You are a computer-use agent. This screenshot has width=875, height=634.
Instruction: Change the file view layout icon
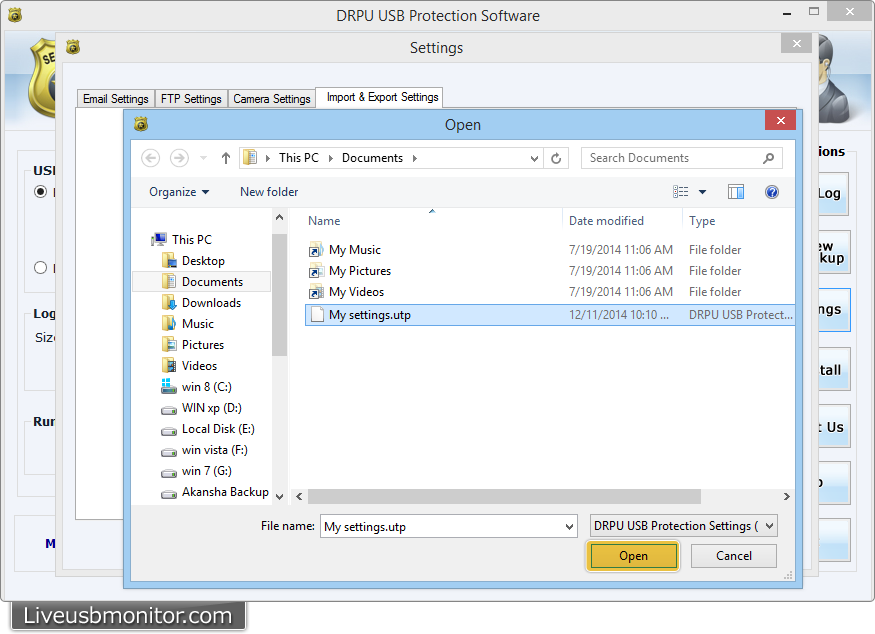[680, 192]
